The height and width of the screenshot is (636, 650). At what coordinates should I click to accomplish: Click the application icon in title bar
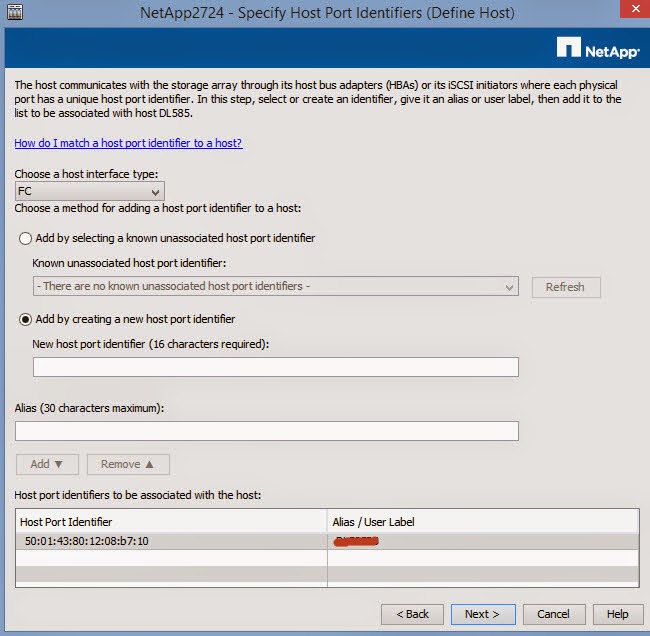15,12
